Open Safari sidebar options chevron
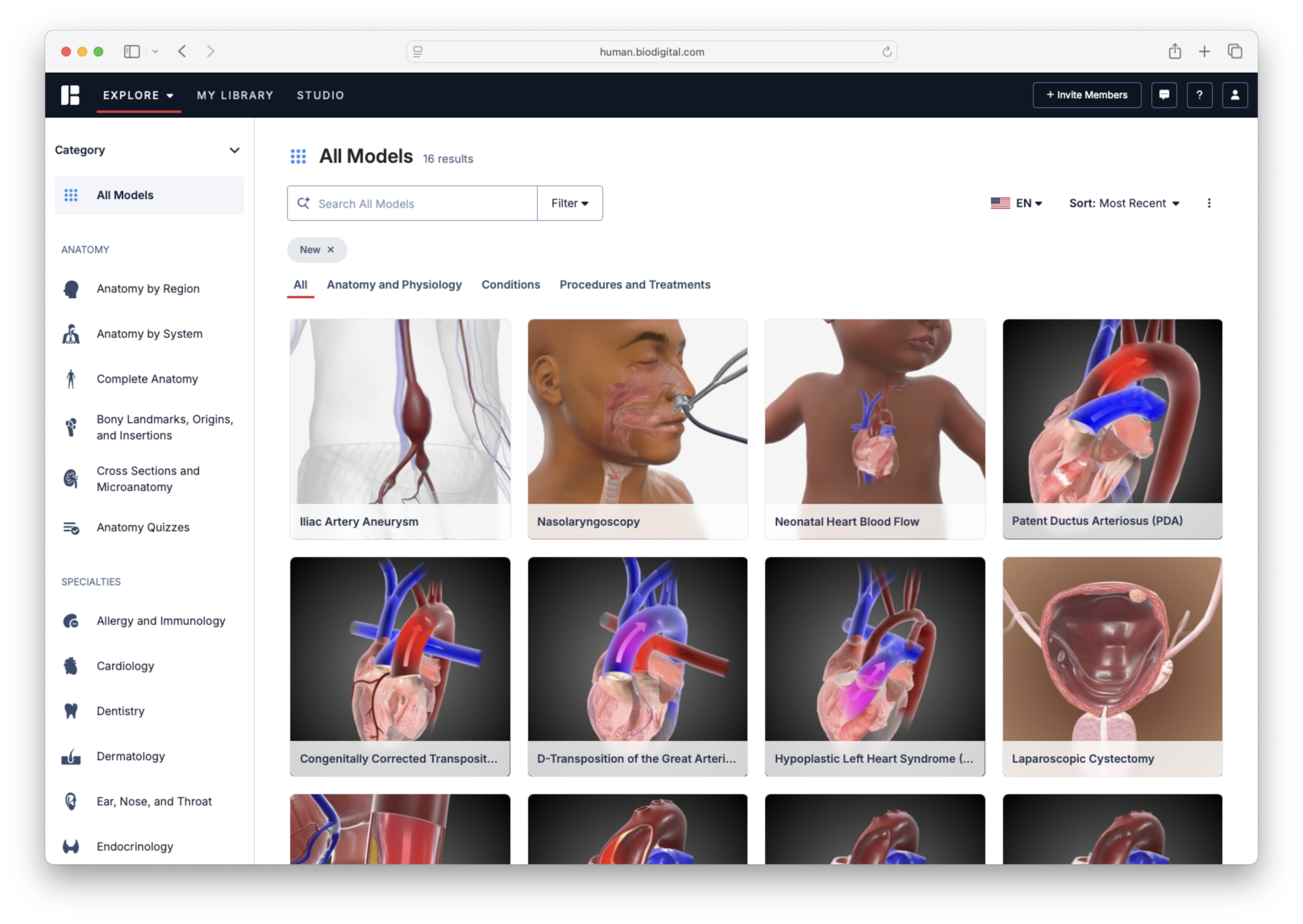 pos(155,52)
